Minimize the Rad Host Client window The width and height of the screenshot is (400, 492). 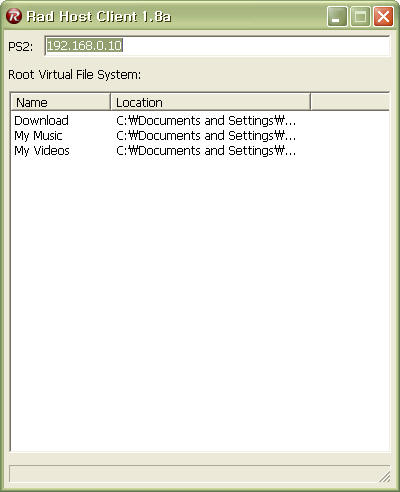[x=337, y=16]
